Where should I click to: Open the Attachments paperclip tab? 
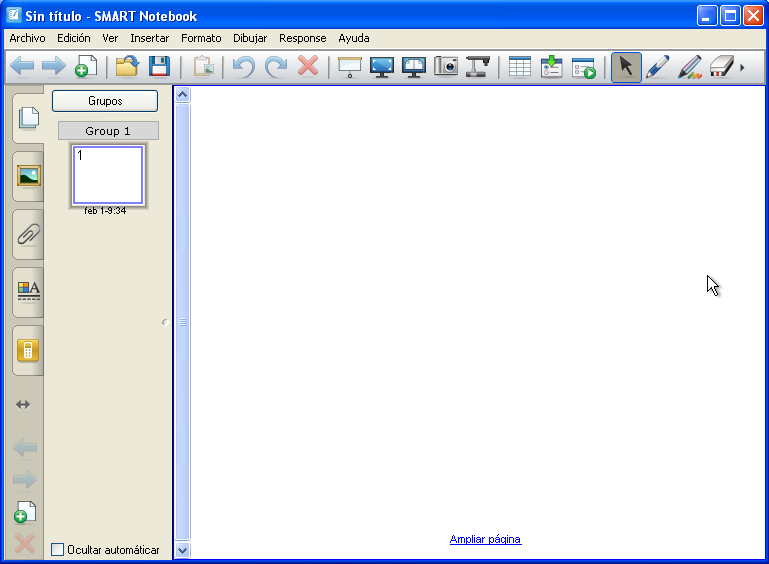click(28, 235)
